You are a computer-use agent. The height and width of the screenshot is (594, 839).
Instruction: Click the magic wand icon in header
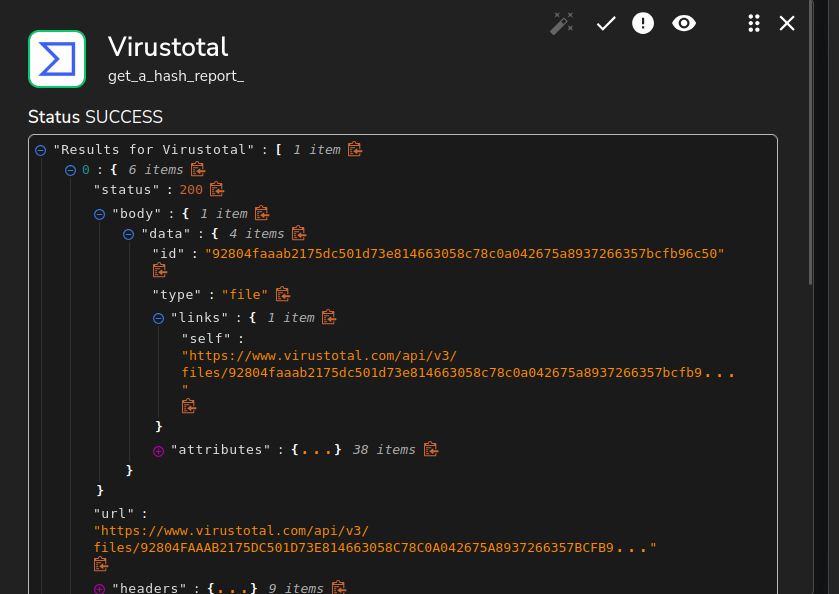pyautogui.click(x=562, y=23)
